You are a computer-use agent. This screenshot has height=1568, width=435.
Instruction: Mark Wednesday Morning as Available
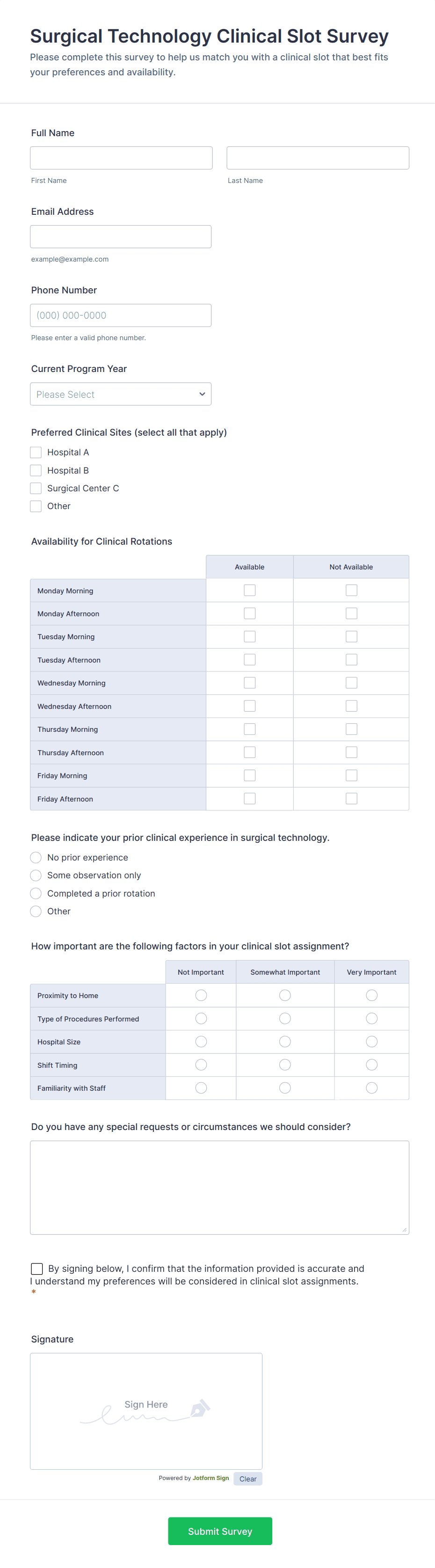pyautogui.click(x=249, y=683)
